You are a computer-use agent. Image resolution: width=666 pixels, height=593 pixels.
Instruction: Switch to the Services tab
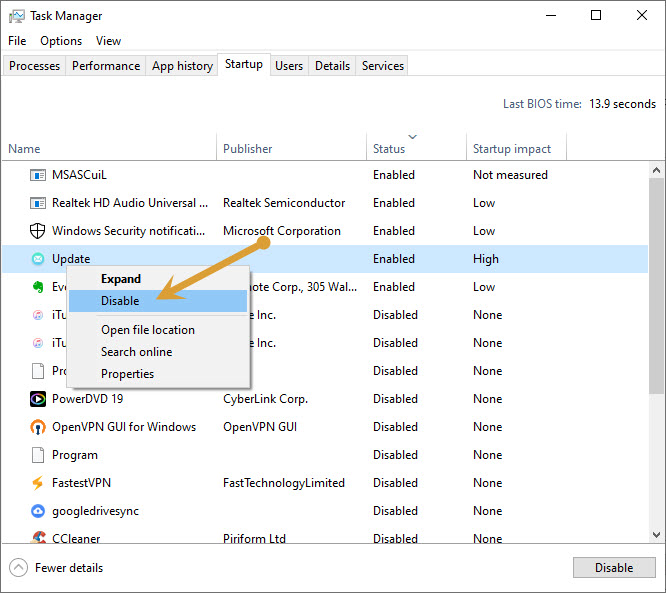[x=383, y=66]
